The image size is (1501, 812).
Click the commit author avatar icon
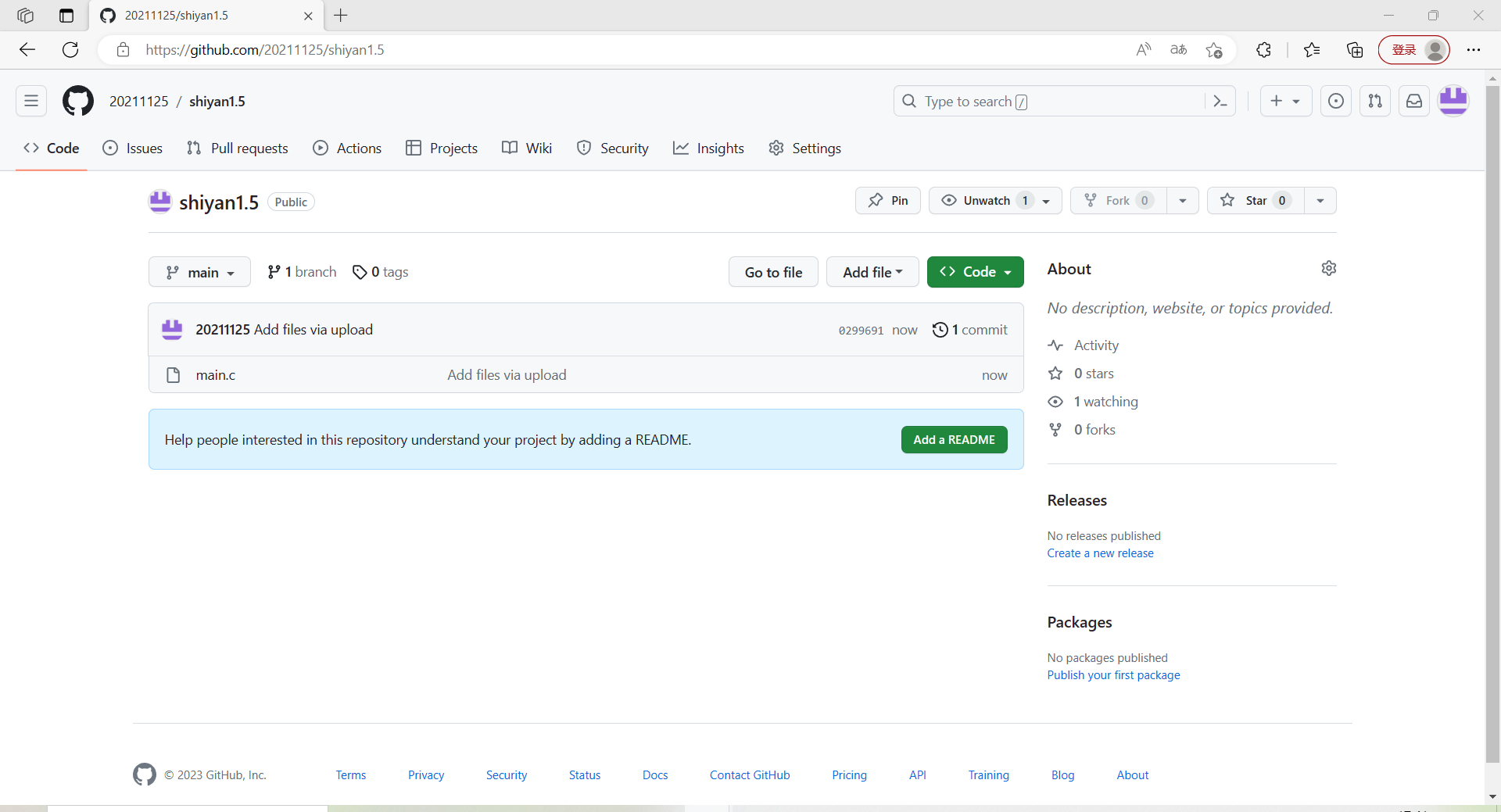pyautogui.click(x=172, y=329)
